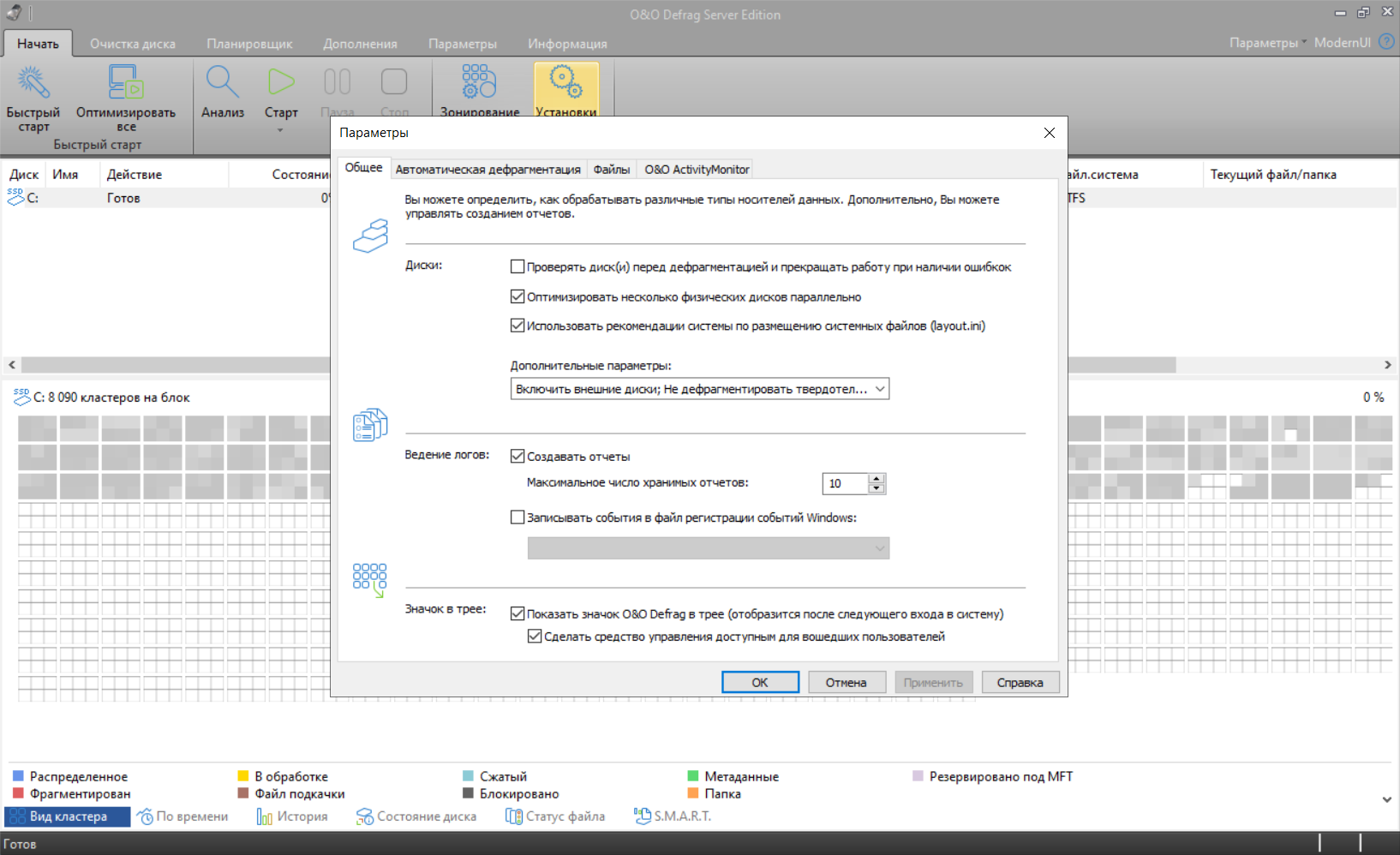This screenshot has width=1400, height=855.
Task: Uncheck Показать значок O&O Defrag в трее
Action: [x=518, y=613]
